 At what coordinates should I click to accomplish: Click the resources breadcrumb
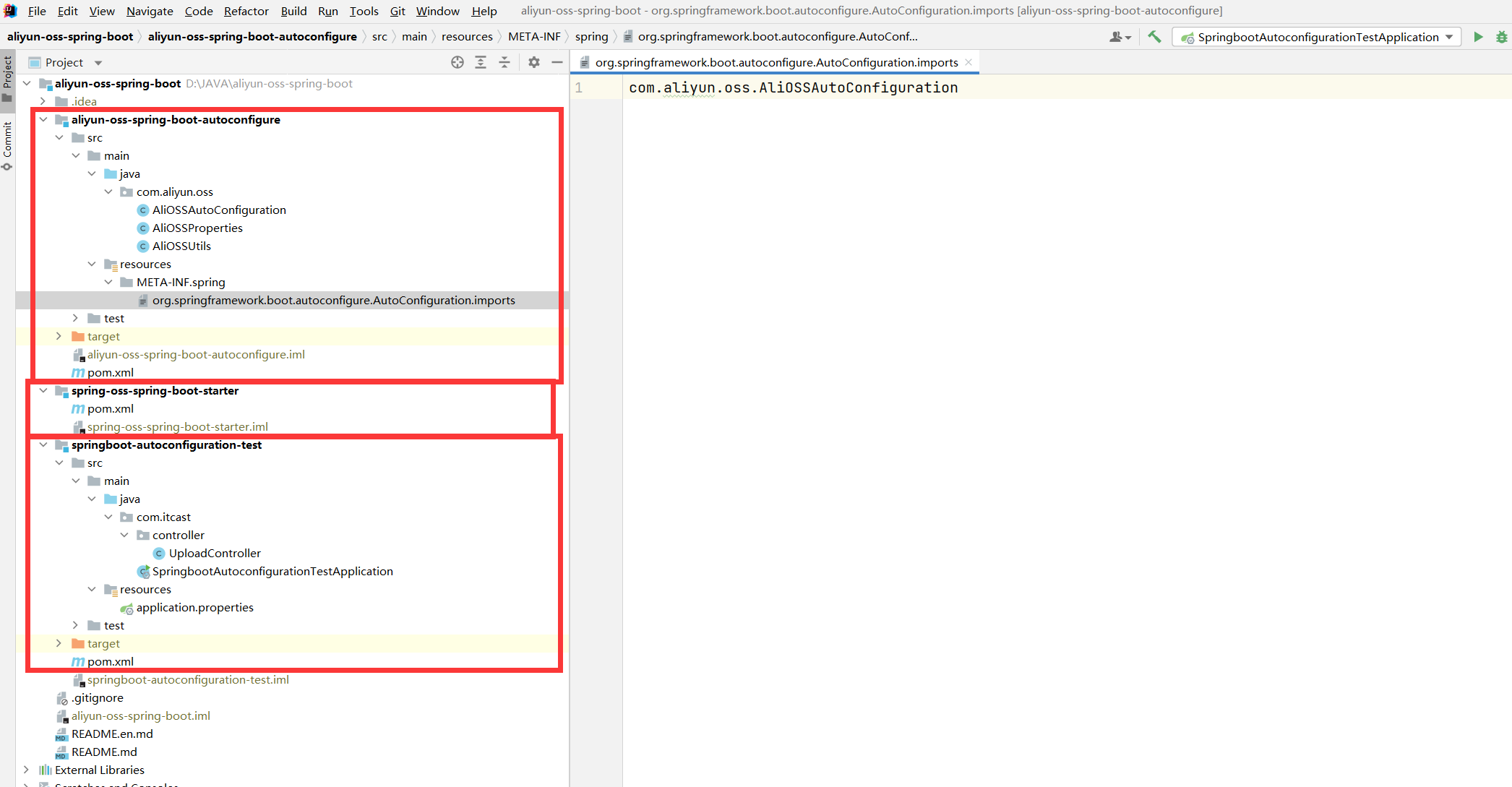[467, 36]
